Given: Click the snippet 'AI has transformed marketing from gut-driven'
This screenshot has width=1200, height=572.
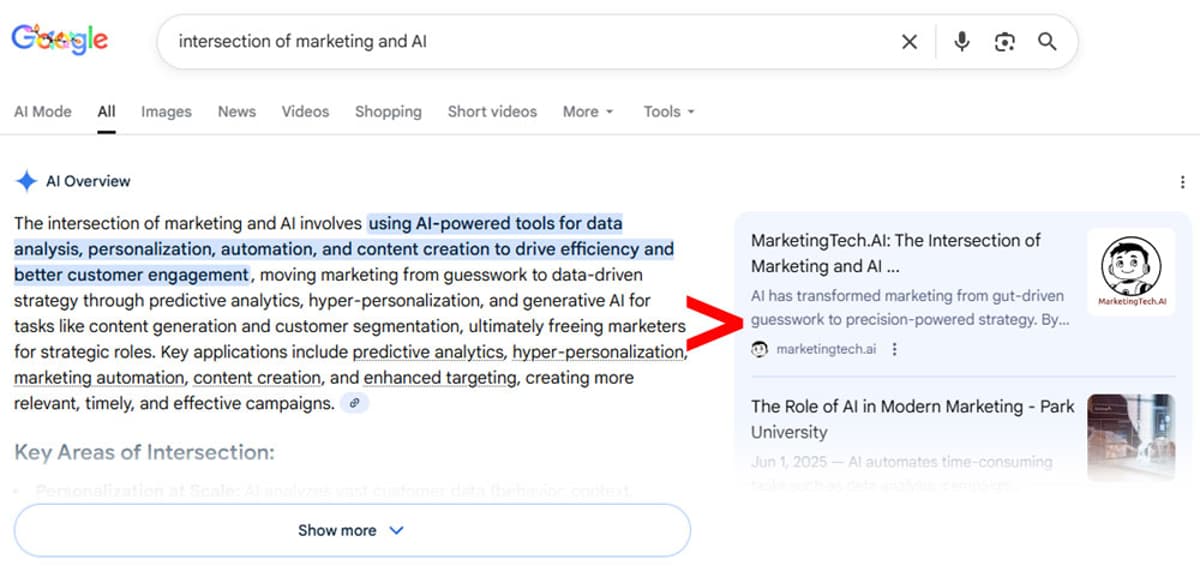Looking at the screenshot, I should click(907, 296).
